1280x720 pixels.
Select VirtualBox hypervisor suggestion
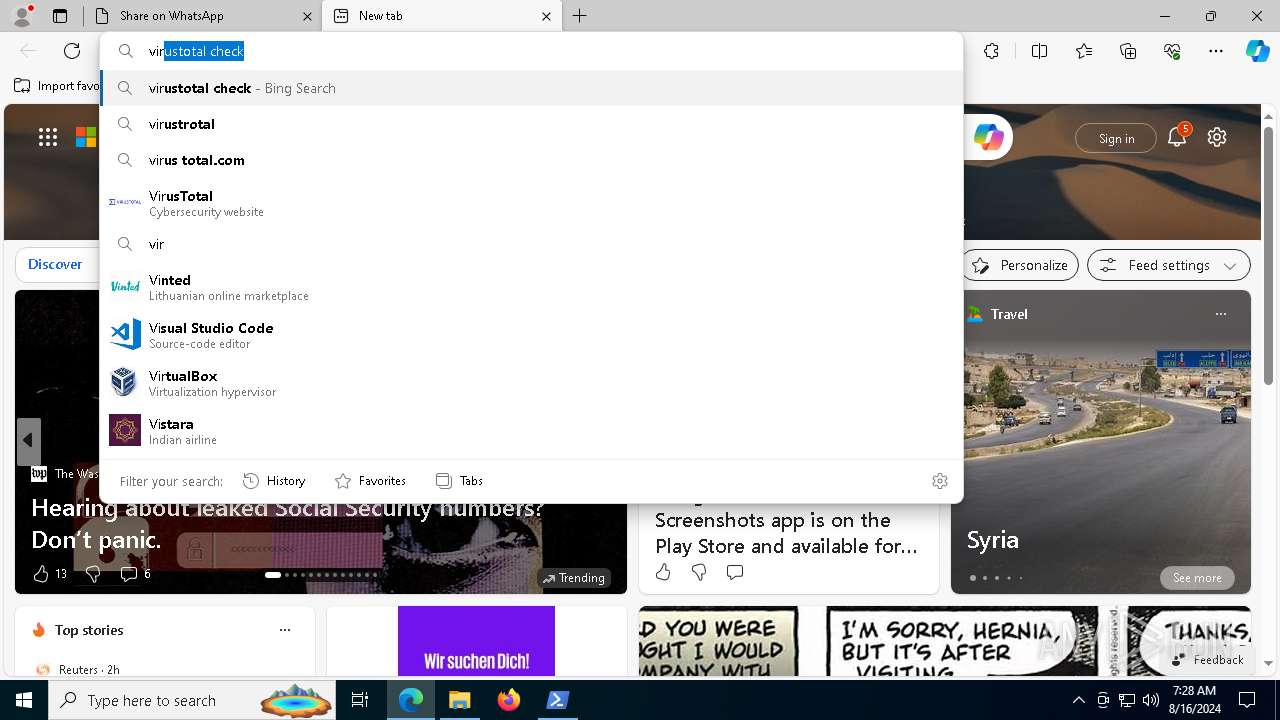pos(531,383)
